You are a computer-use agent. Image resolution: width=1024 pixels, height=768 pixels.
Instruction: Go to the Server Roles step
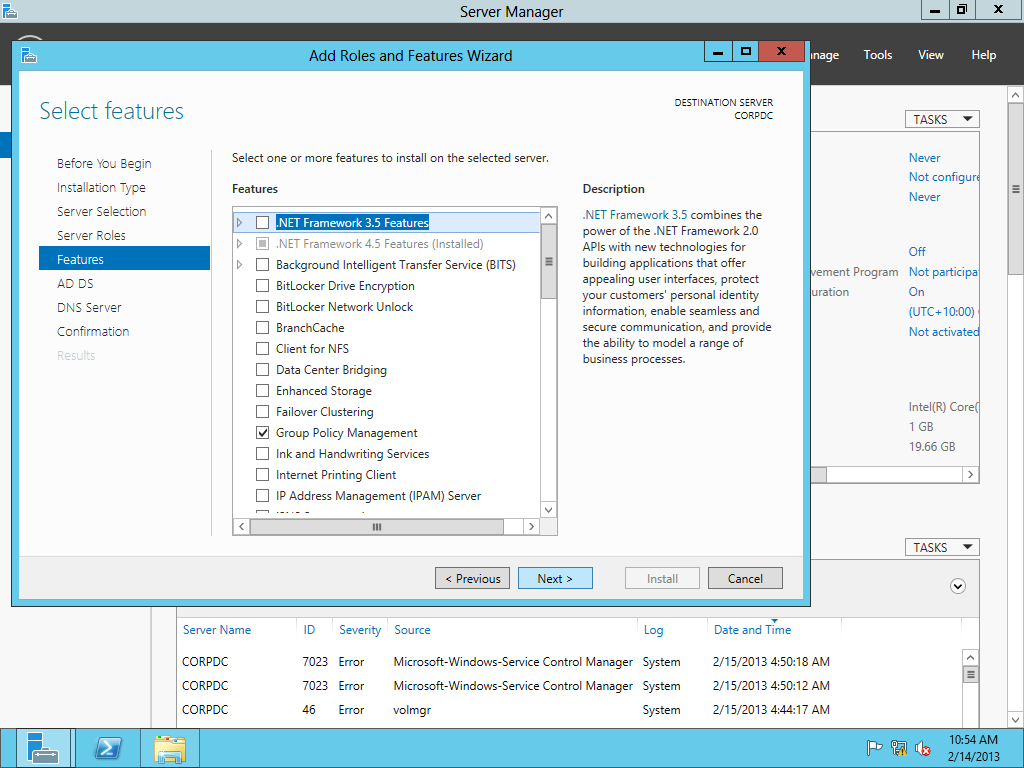click(91, 235)
